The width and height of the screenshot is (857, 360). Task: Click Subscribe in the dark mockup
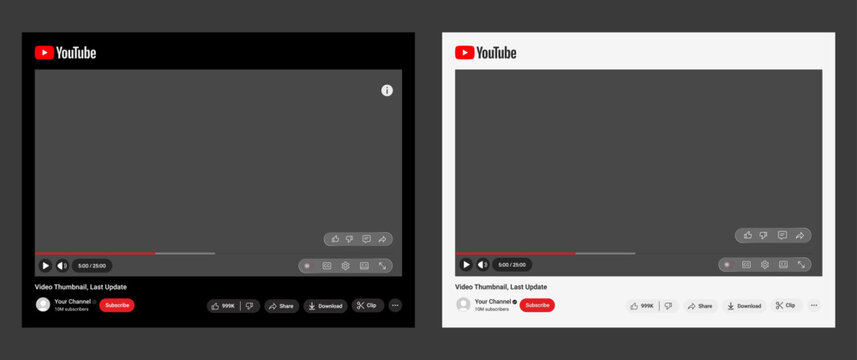point(117,305)
